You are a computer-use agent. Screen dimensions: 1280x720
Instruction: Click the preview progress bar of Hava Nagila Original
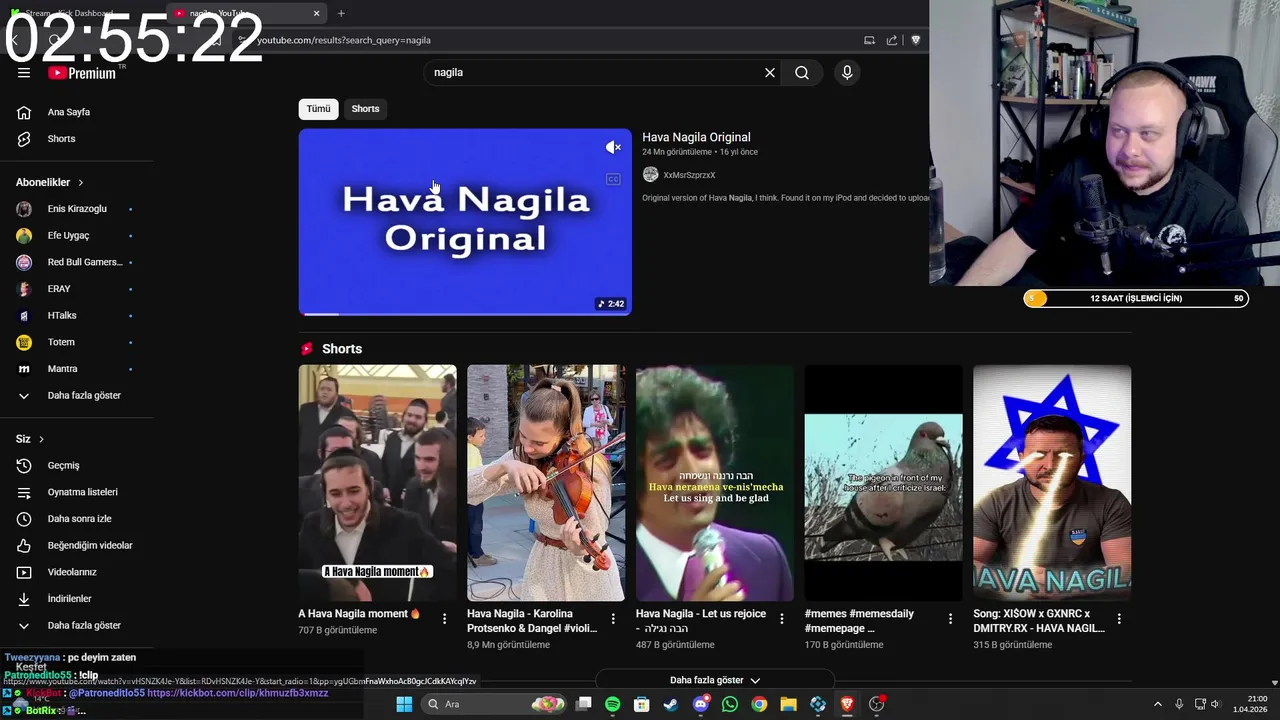tap(465, 314)
